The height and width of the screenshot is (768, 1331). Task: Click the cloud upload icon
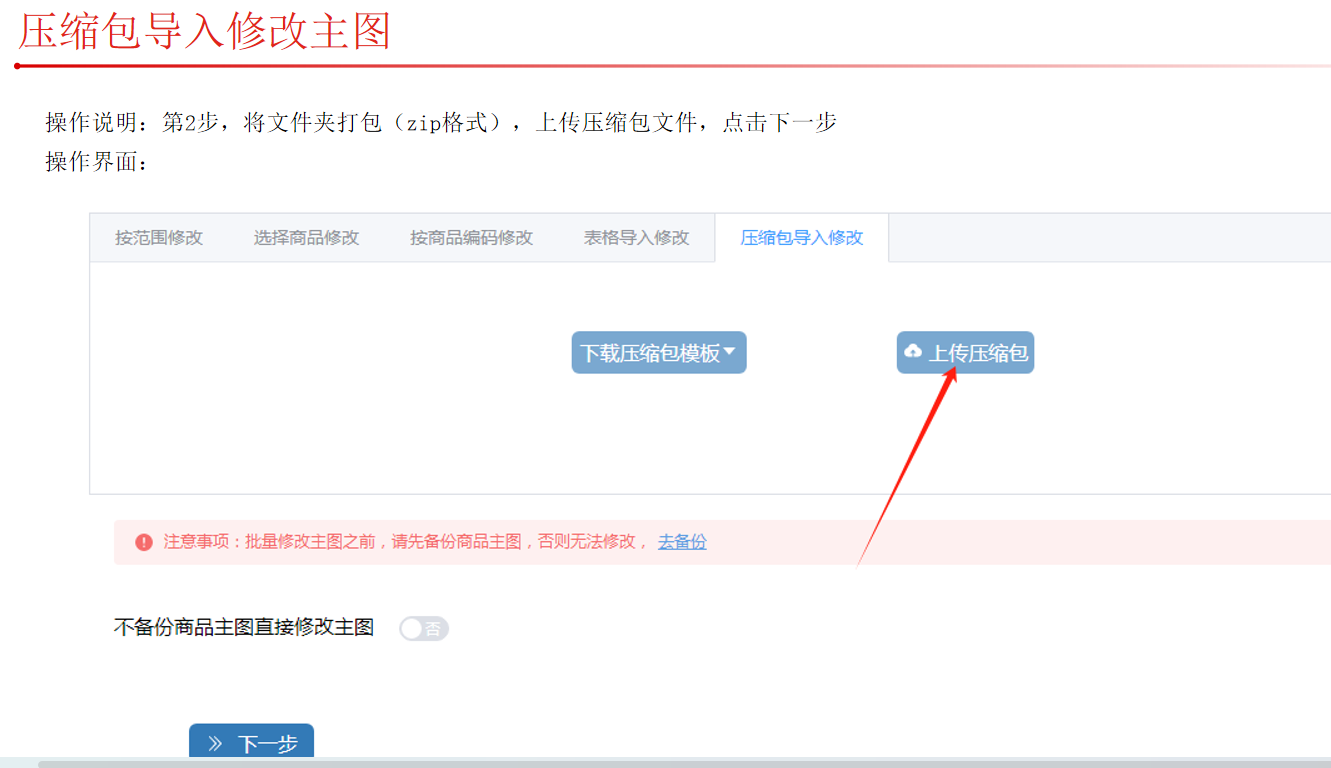click(913, 352)
